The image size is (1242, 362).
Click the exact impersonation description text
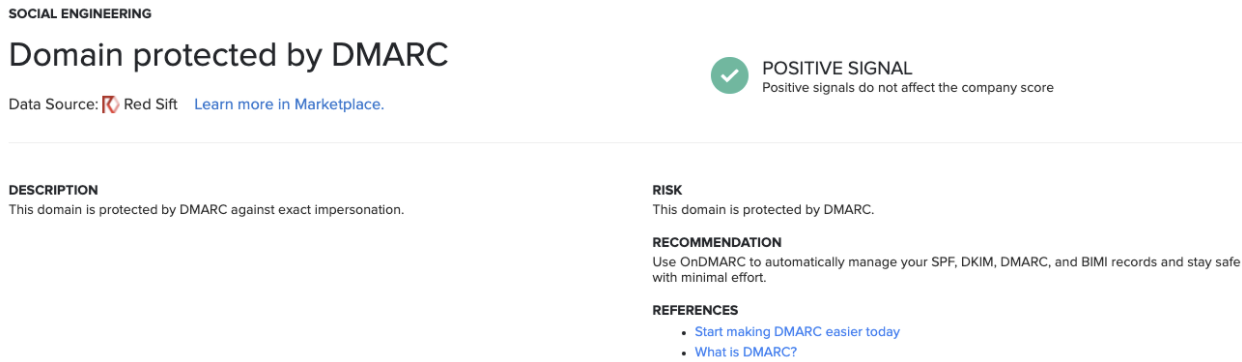click(206, 209)
